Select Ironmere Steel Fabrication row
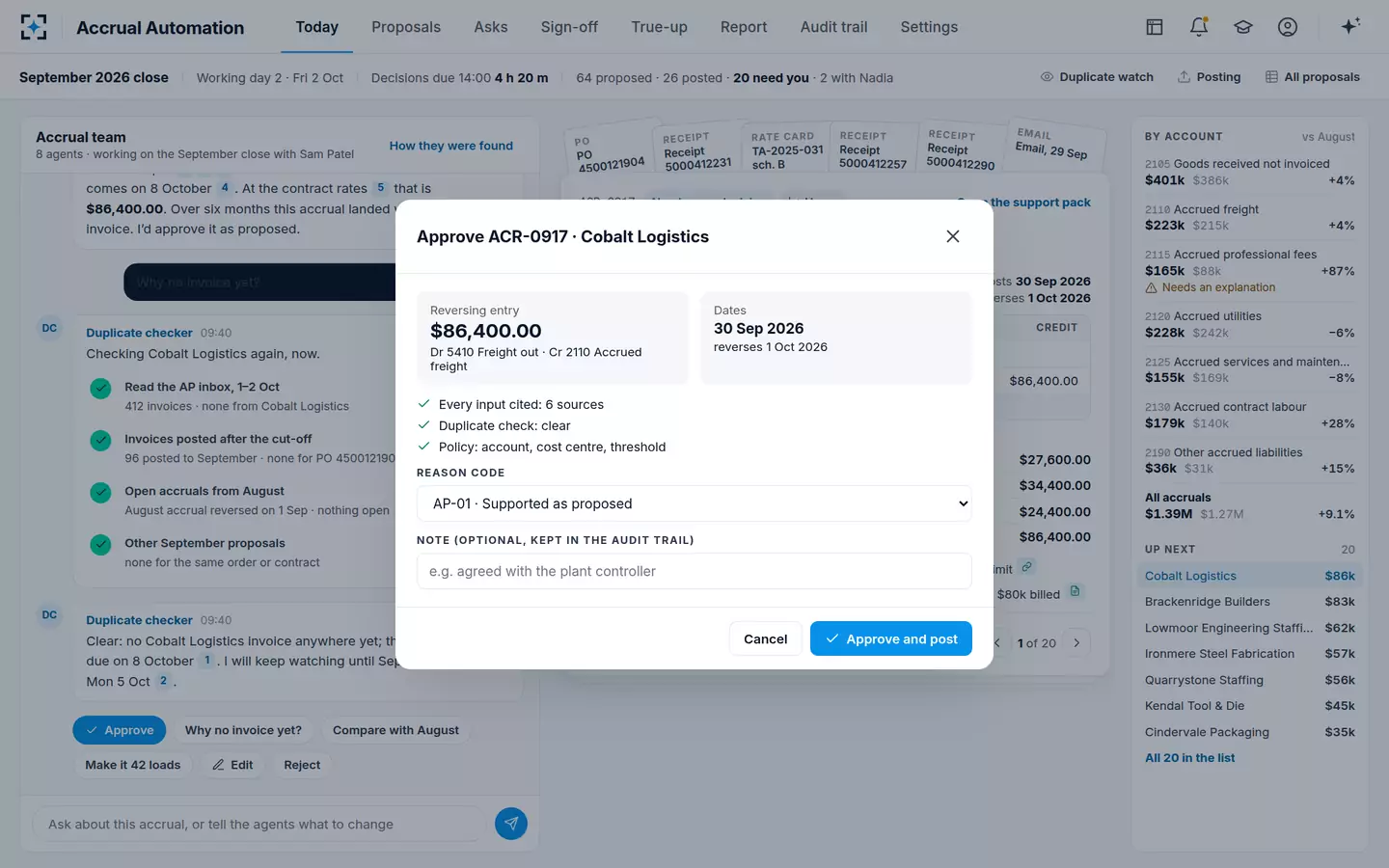 click(x=1250, y=654)
